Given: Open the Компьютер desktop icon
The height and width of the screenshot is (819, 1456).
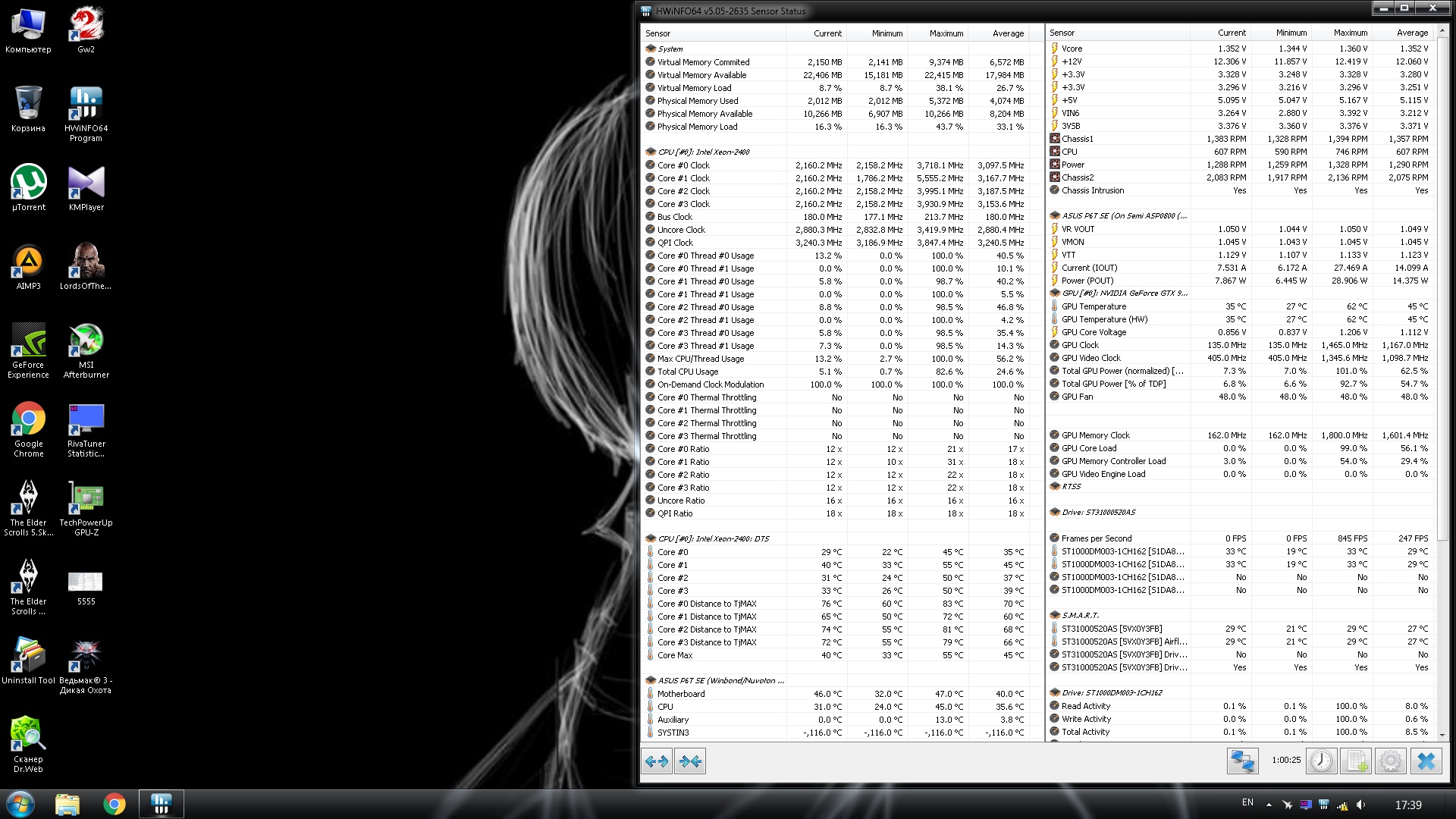Looking at the screenshot, I should (28, 31).
